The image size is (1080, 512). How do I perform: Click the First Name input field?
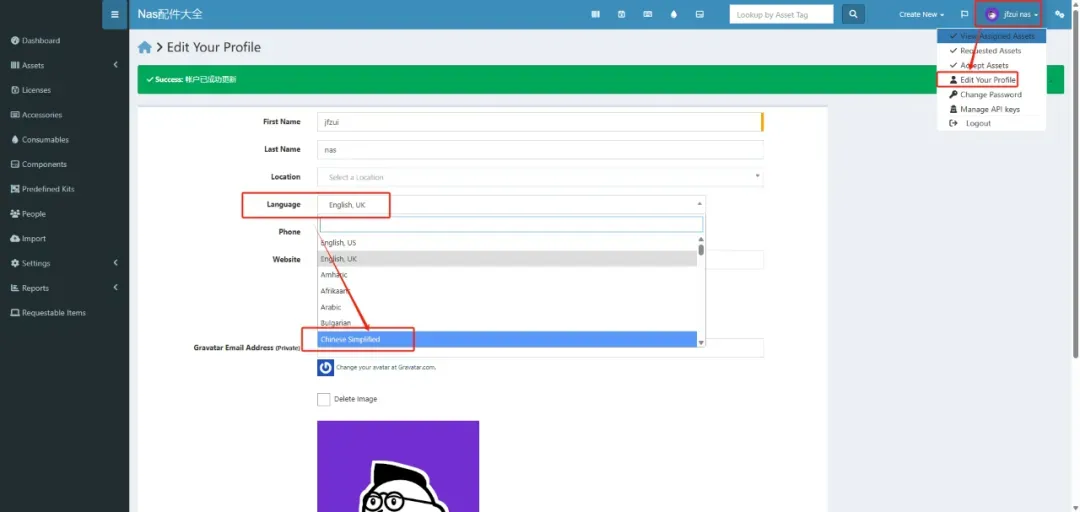tap(540, 122)
